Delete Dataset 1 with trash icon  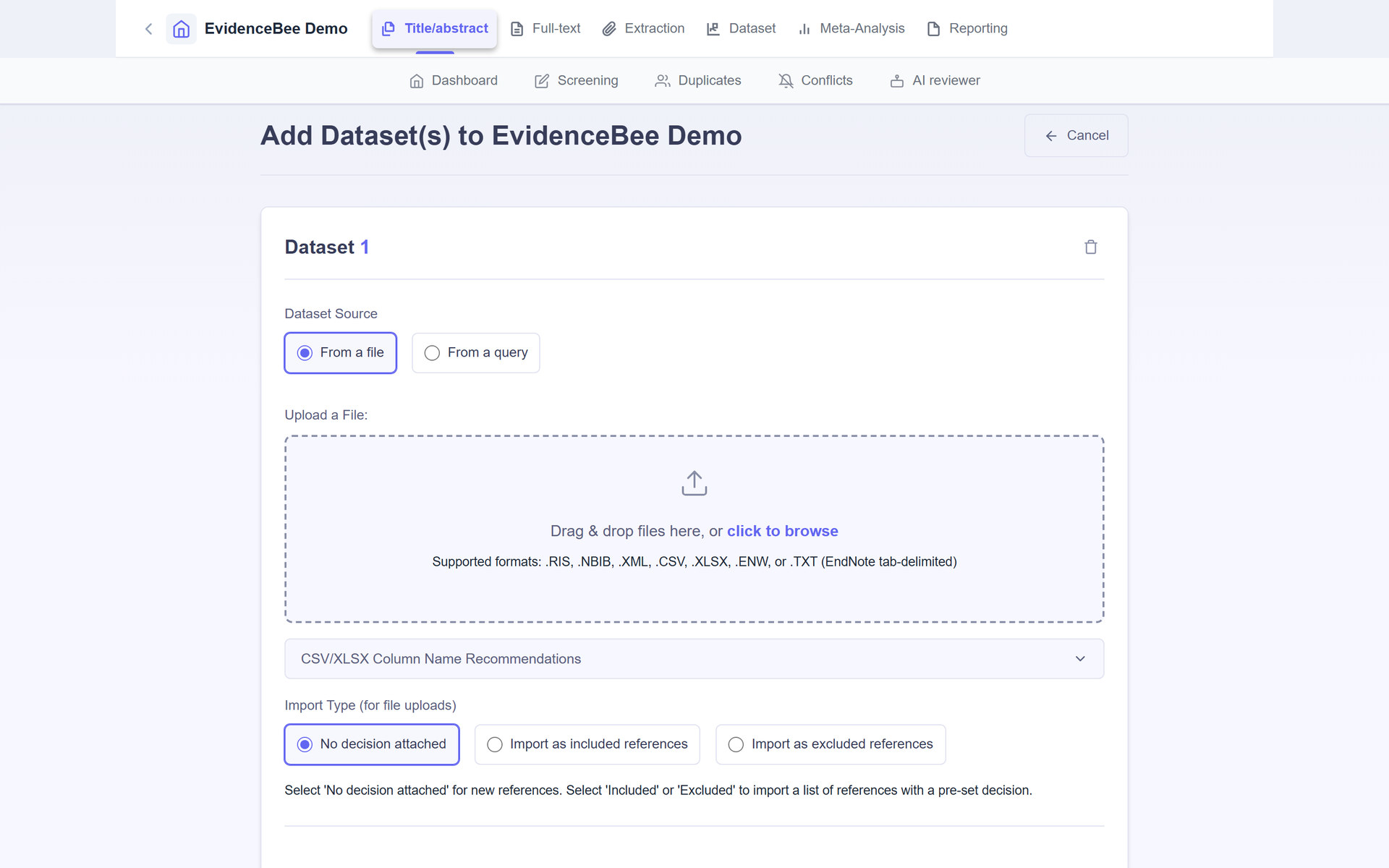tap(1091, 247)
